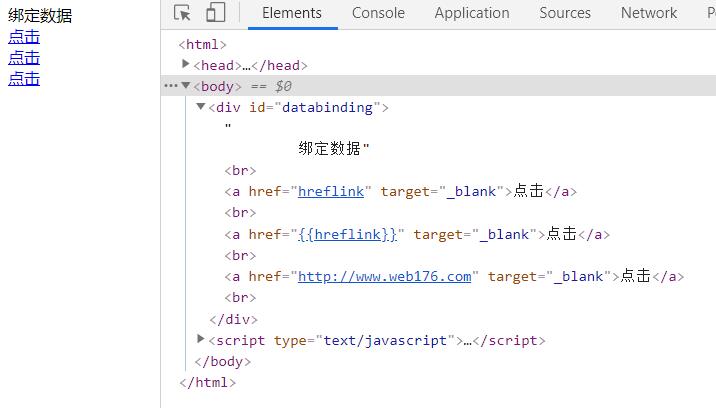The image size is (716, 408).
Task: Select the opening html tag node
Action: [203, 44]
